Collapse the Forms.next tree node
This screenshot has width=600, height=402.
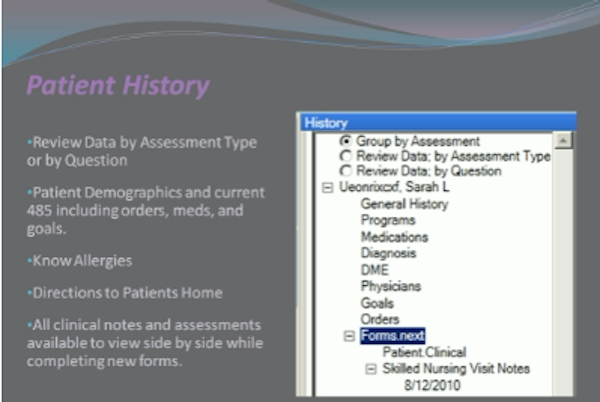(349, 336)
